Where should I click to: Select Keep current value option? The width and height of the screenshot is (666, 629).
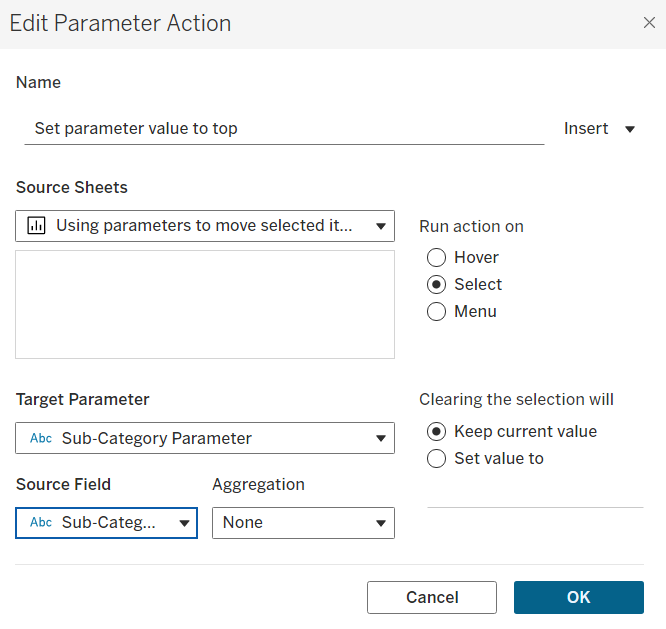click(x=436, y=432)
